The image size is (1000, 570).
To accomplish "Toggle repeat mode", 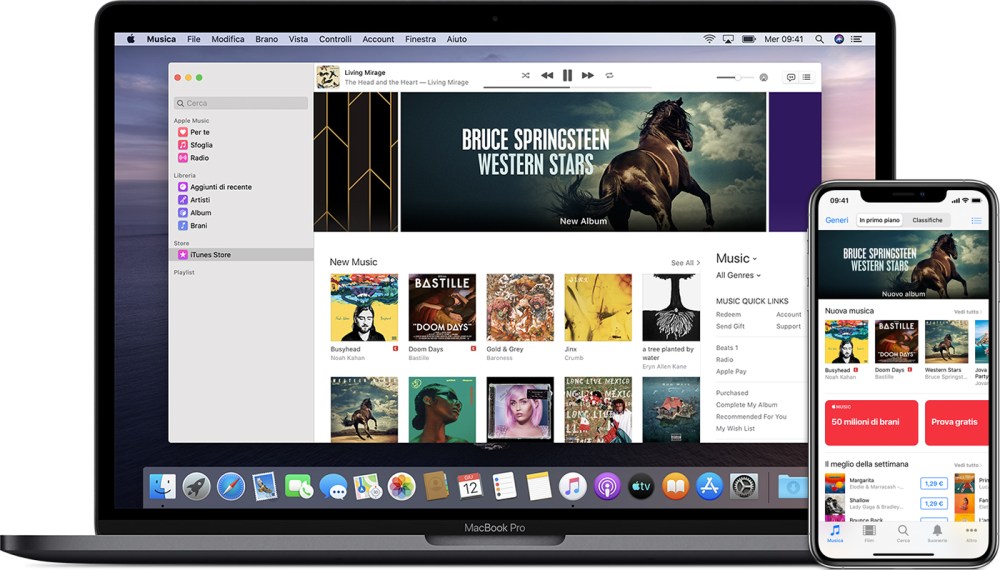I will (609, 75).
